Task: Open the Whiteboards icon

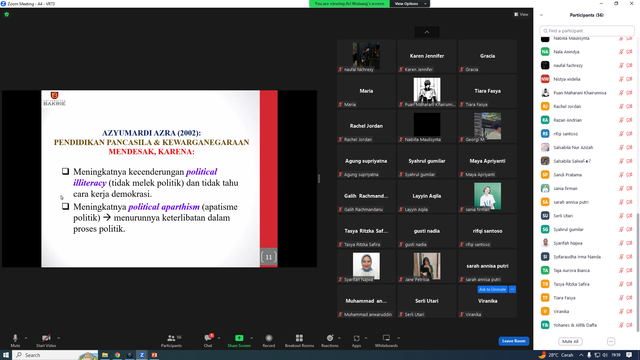Action: coord(386,338)
